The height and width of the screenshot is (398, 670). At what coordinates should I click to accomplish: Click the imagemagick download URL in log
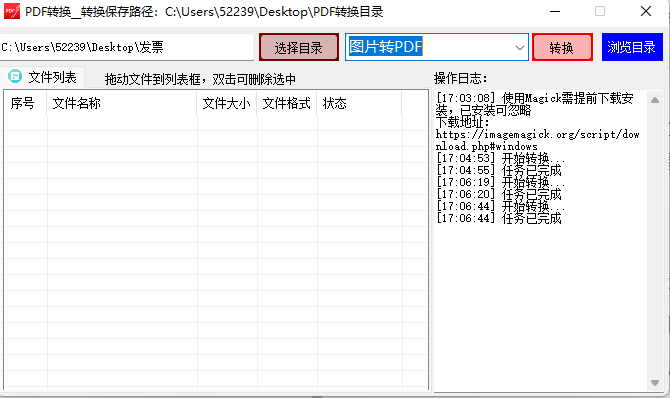538,140
